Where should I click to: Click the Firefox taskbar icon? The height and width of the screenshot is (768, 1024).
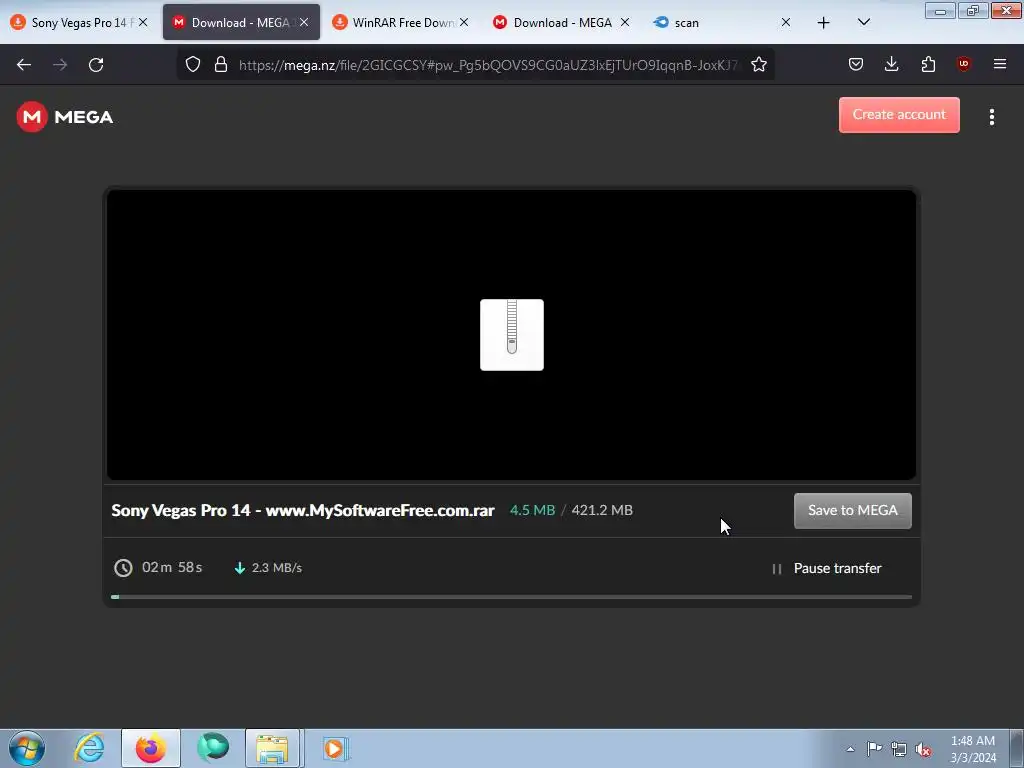click(x=151, y=748)
